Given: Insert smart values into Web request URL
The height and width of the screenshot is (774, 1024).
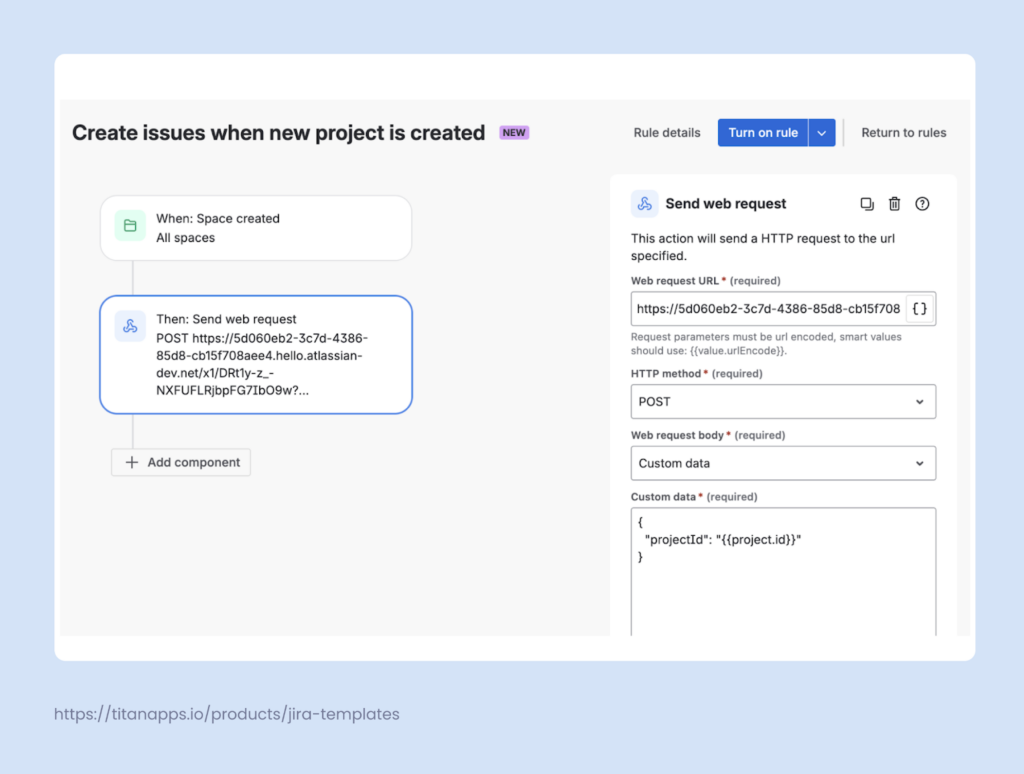Looking at the screenshot, I should tap(919, 308).
